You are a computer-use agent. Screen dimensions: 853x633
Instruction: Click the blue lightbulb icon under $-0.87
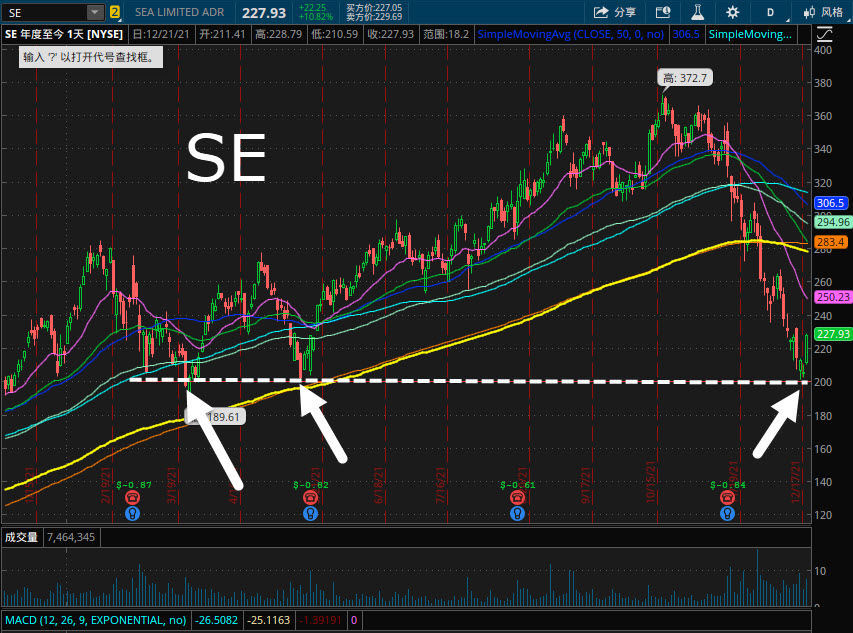coord(132,513)
